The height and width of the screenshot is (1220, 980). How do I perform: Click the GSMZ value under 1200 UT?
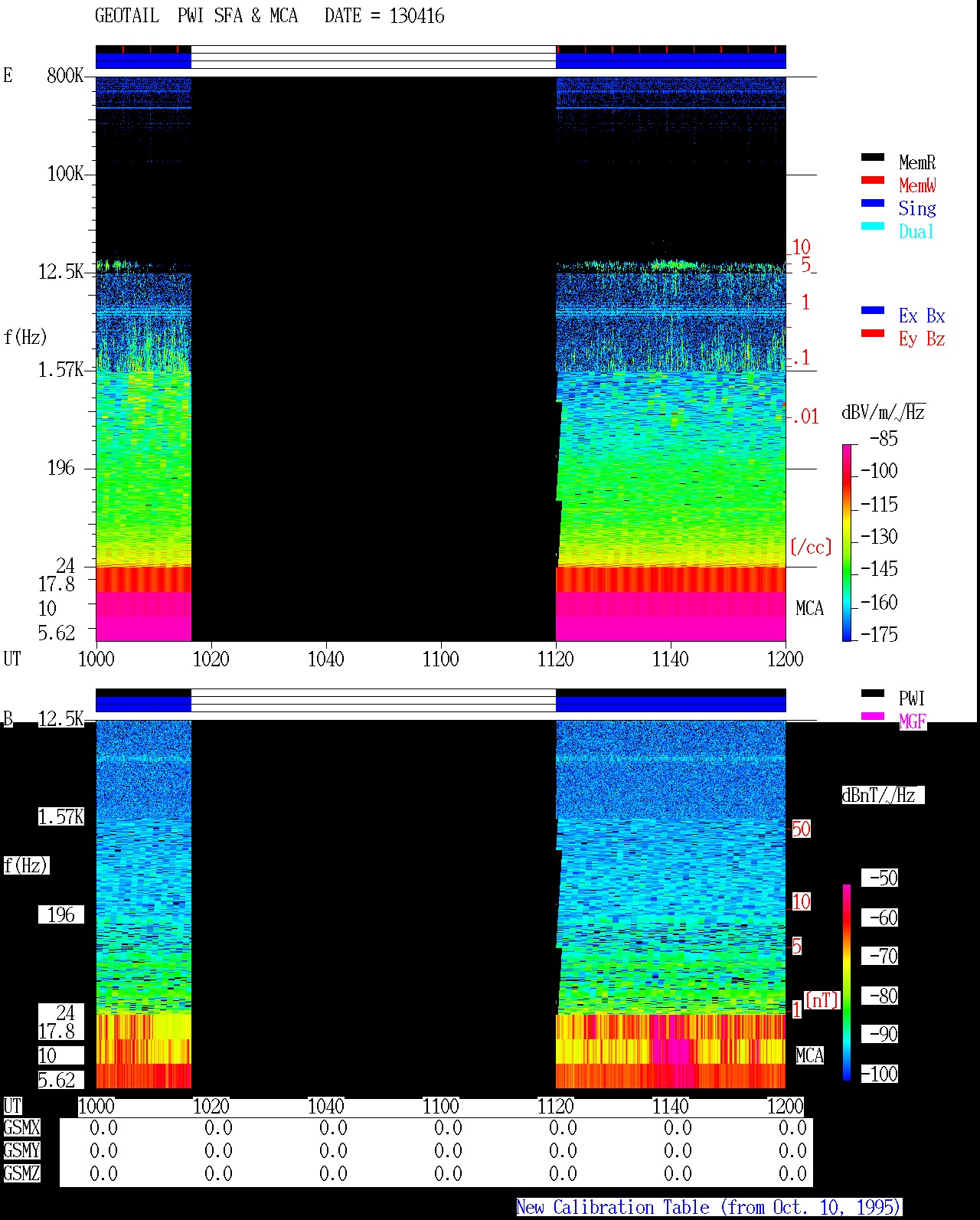pos(793,1173)
